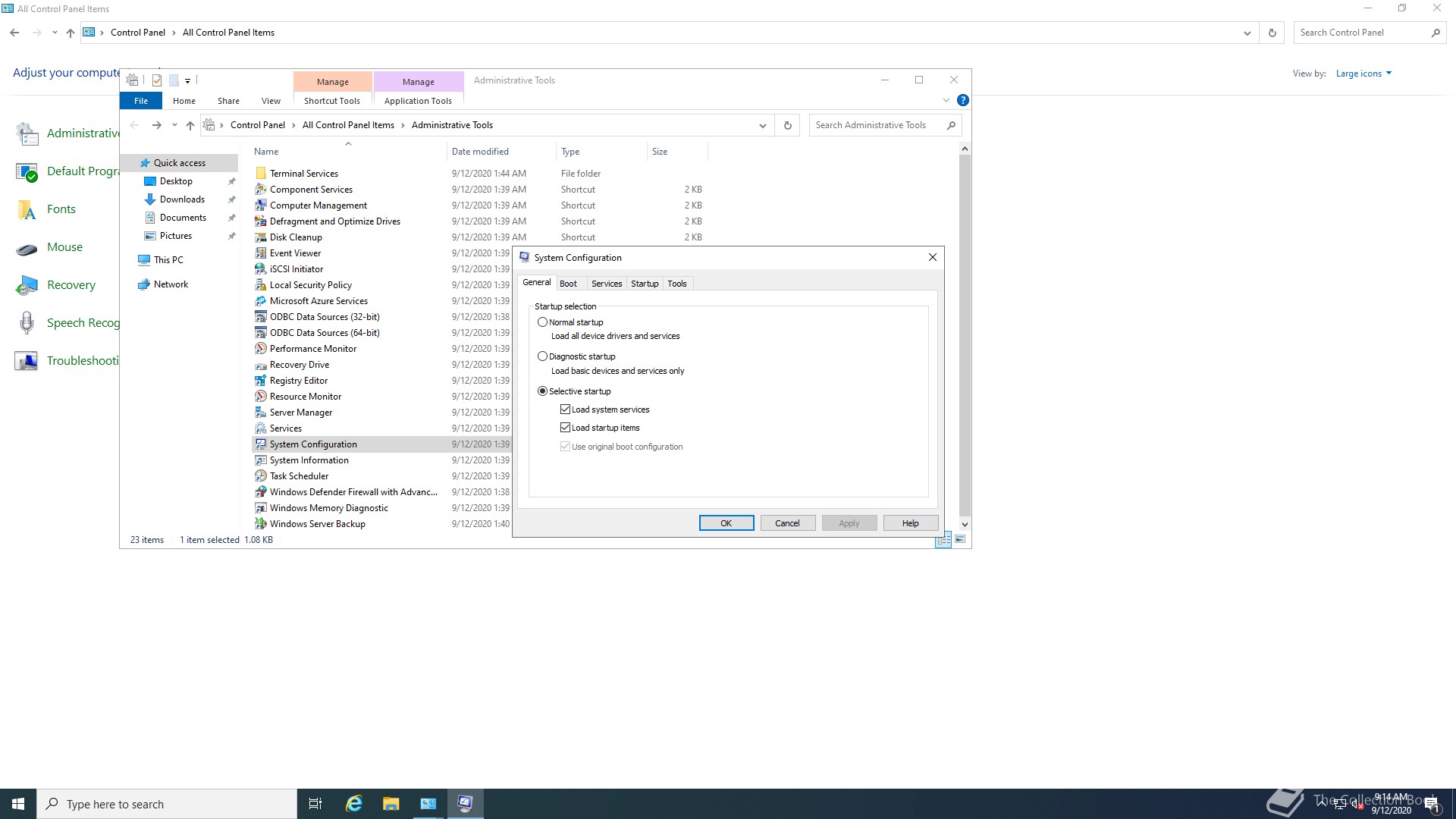The image size is (1456, 819).
Task: Open Task View on the taskbar
Action: click(x=315, y=804)
